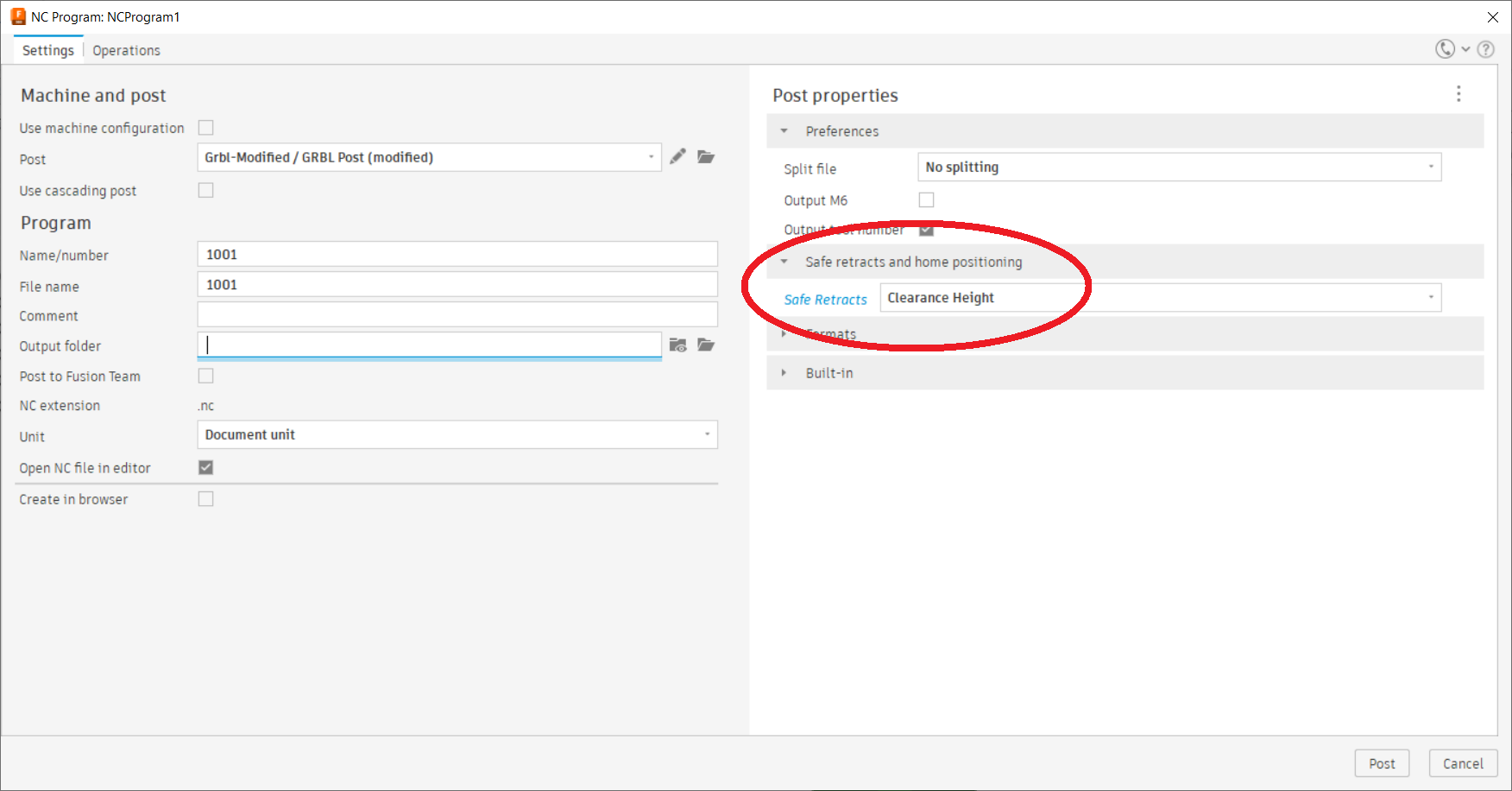The image size is (1512, 791).
Task: Collapse the Preferences section
Action: 1125,131
